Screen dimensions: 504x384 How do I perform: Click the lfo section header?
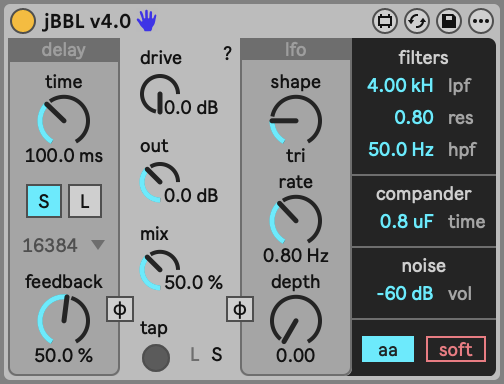coord(295,50)
